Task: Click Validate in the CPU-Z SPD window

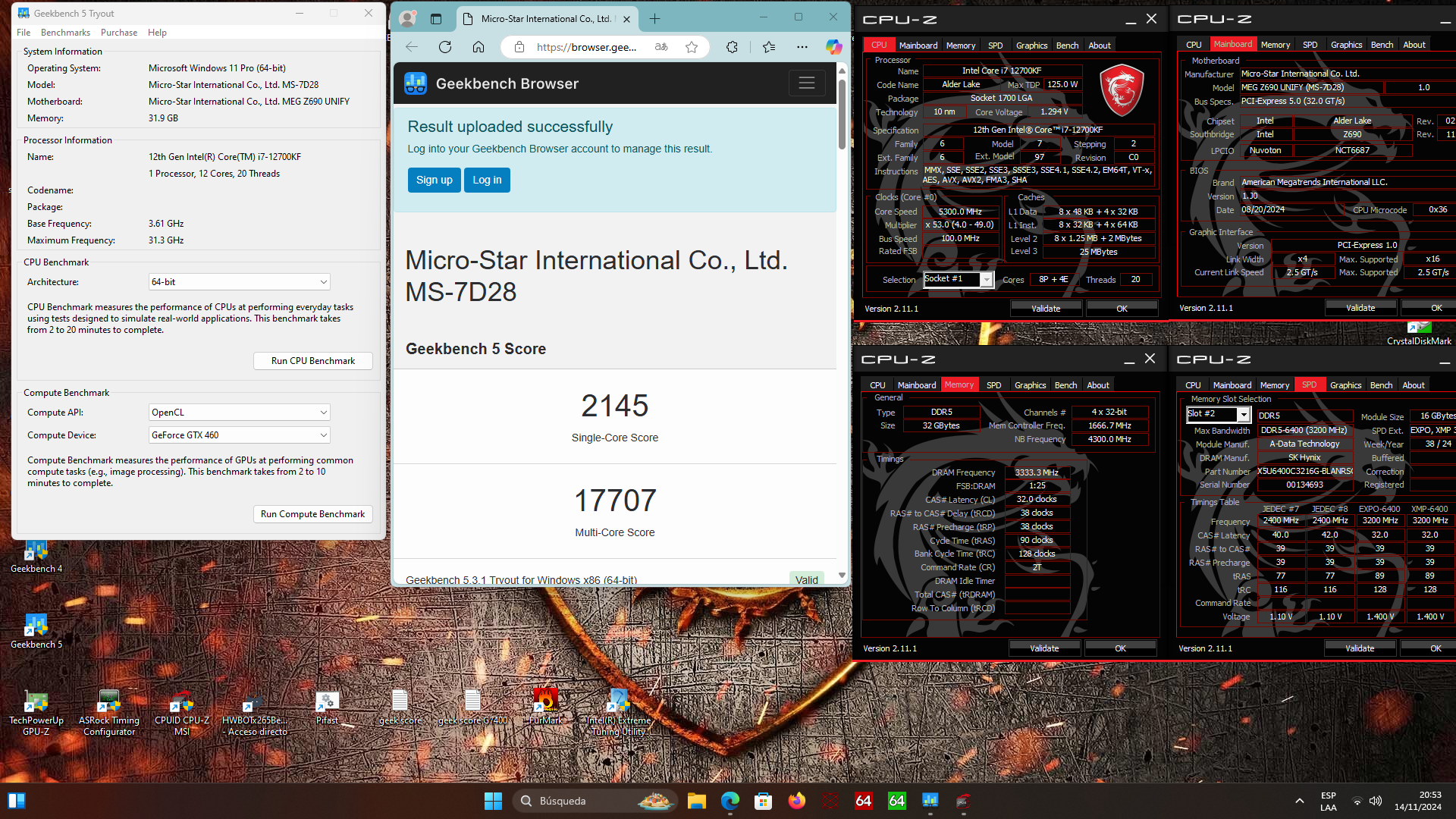Action: tap(1360, 648)
